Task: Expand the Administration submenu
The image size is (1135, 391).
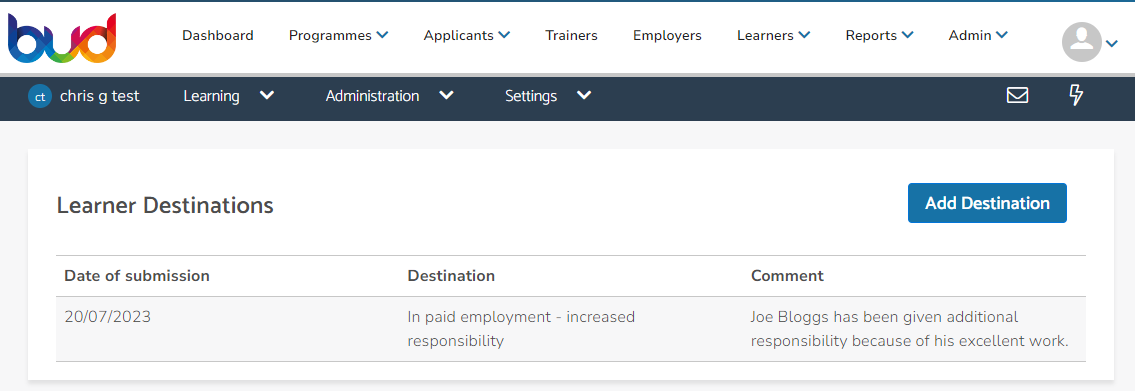Action: coord(389,96)
